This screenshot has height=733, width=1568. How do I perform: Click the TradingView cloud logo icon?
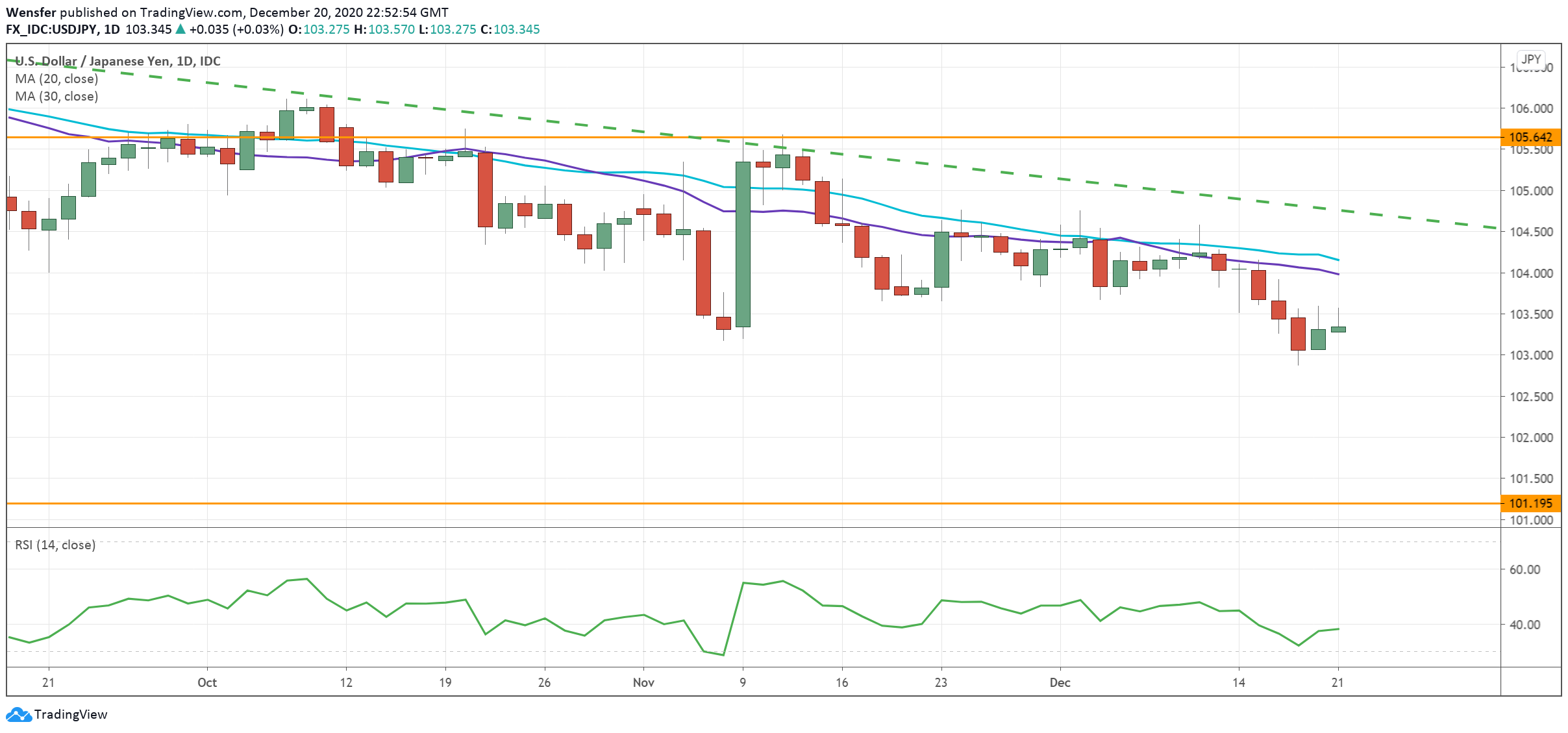[x=18, y=714]
